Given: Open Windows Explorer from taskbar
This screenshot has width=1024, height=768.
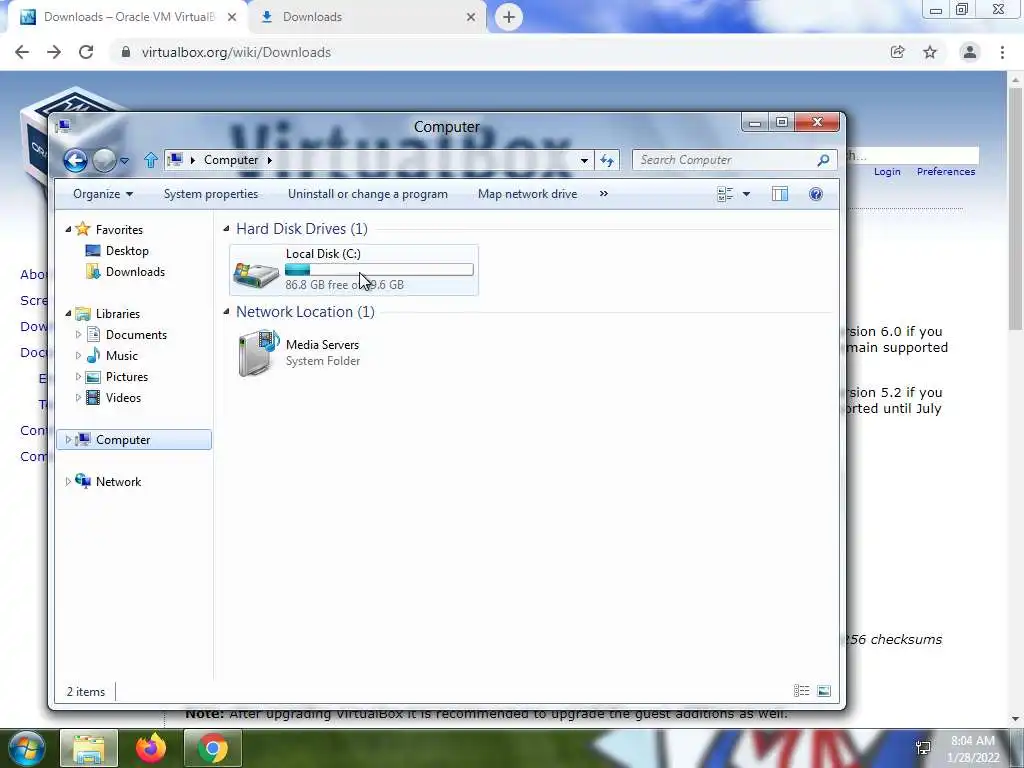Looking at the screenshot, I should pos(89,748).
